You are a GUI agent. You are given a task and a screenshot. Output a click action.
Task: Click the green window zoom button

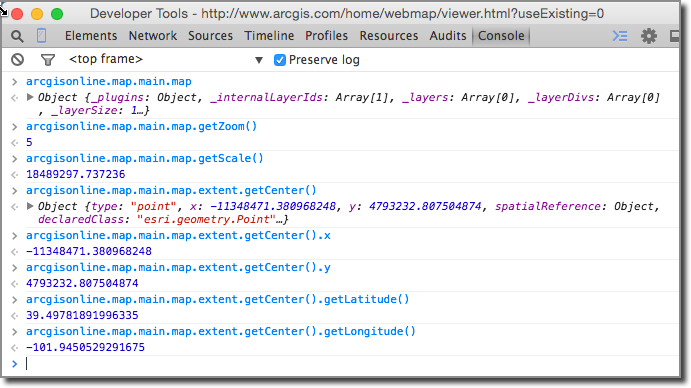pos(57,14)
